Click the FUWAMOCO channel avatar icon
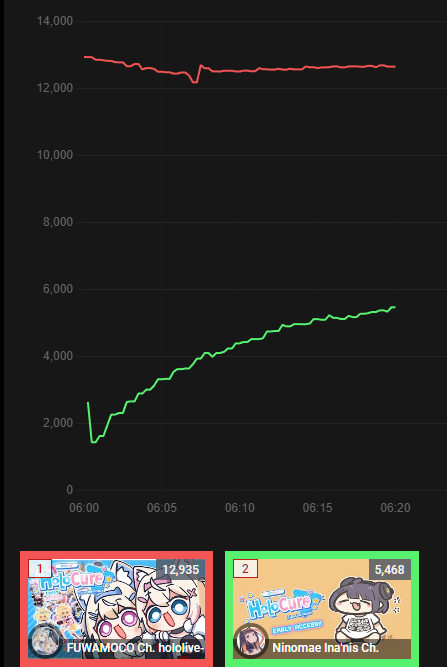 [45, 641]
